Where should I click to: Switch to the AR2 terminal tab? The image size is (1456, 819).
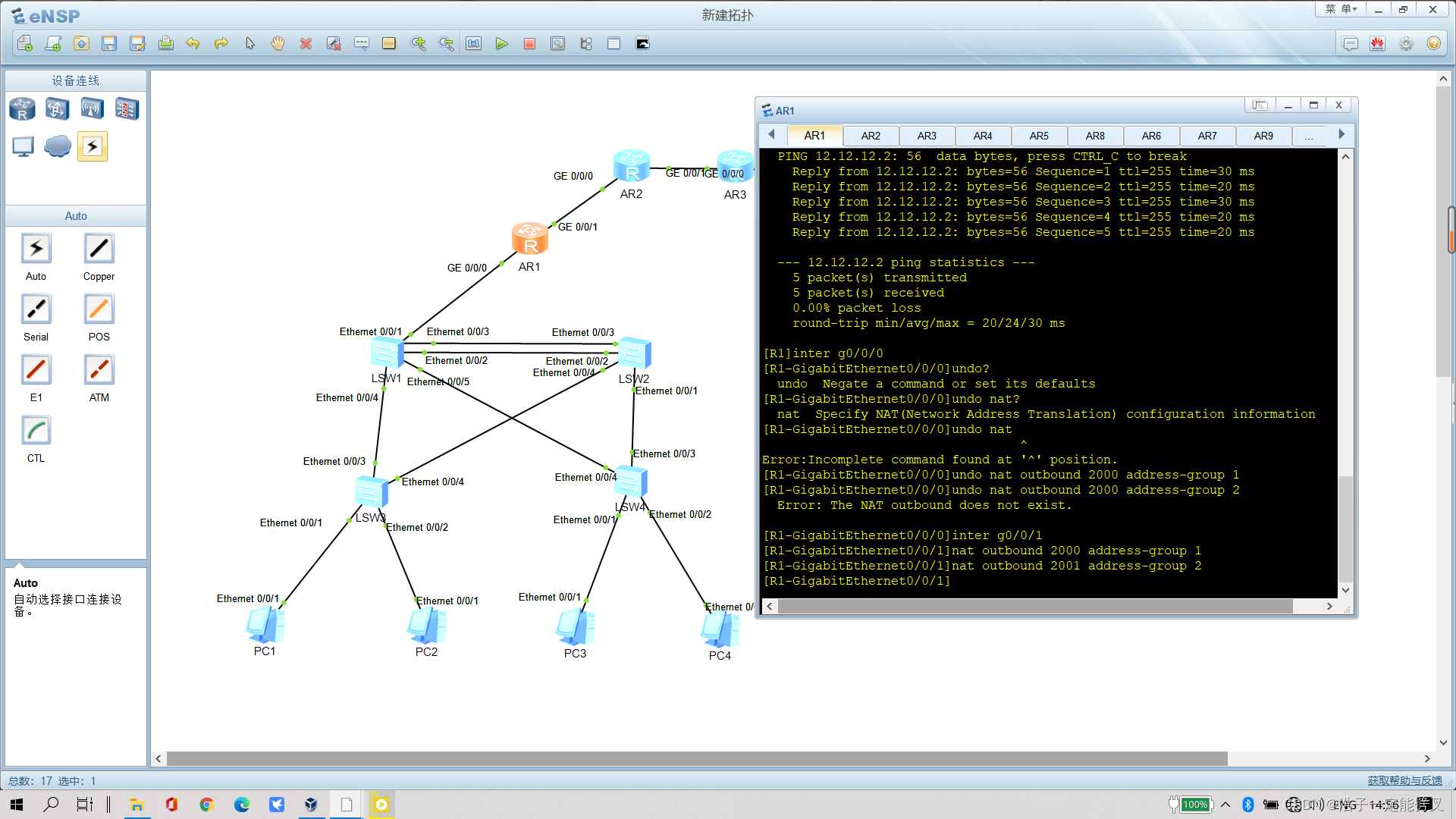(x=871, y=136)
